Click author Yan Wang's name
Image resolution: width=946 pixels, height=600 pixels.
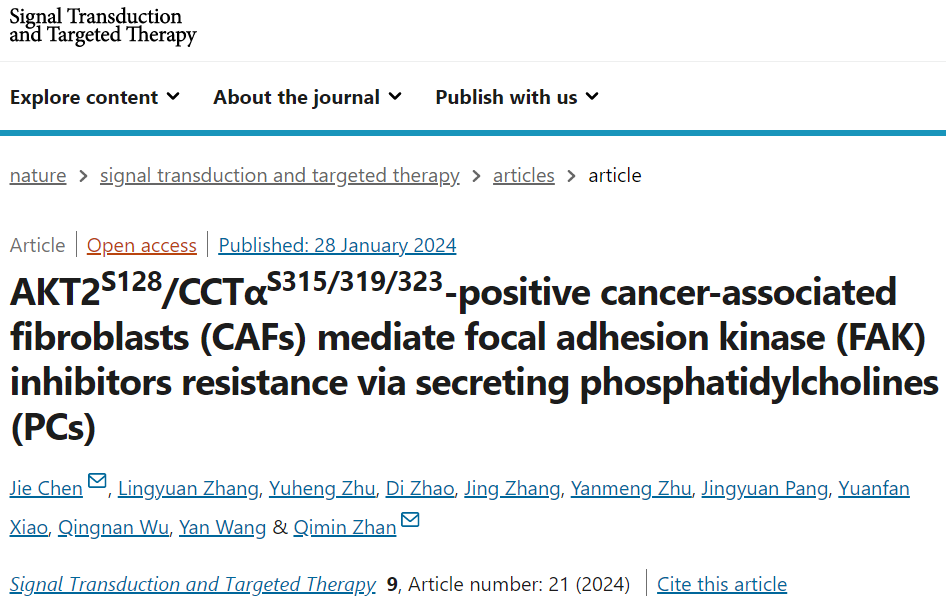point(223,528)
